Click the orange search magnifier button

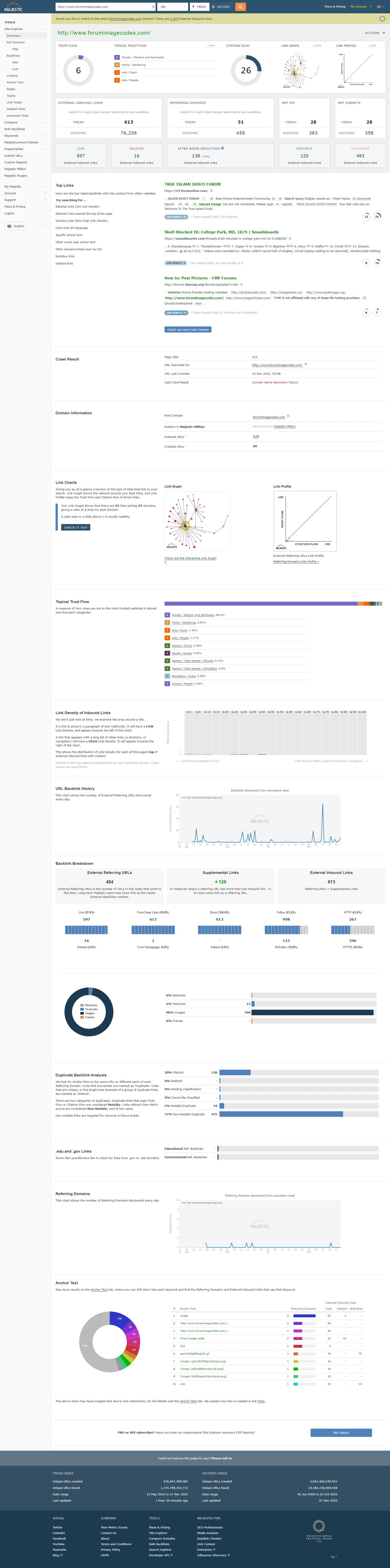(x=241, y=7)
